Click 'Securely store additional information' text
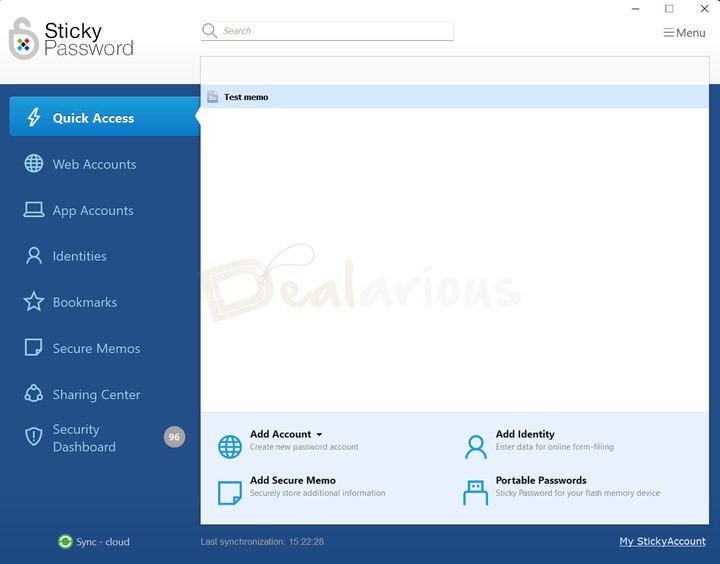Viewport: 720px width, 564px height. click(317, 493)
